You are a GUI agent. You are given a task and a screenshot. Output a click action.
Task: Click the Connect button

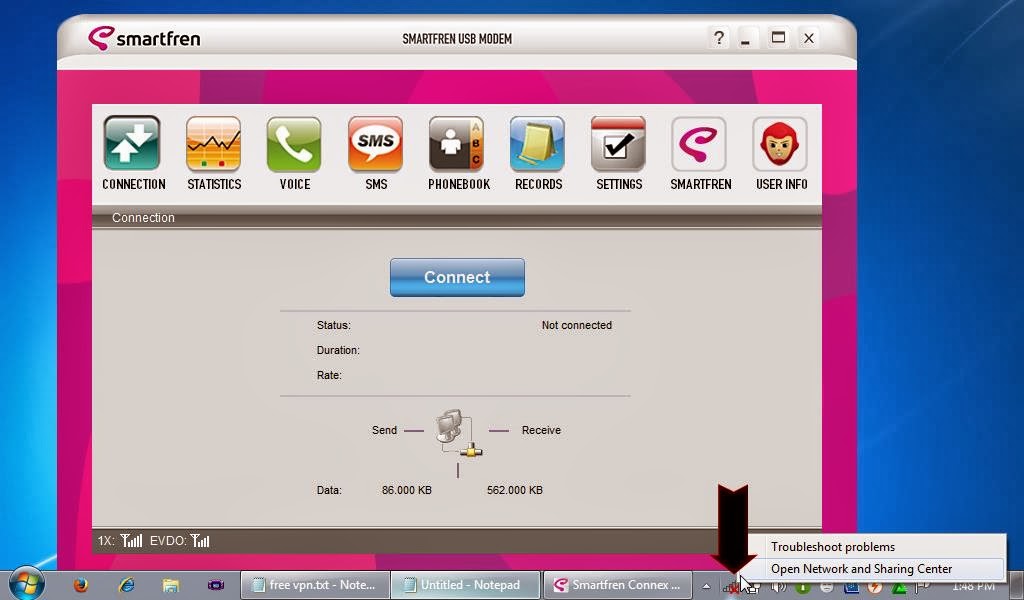coord(457,277)
